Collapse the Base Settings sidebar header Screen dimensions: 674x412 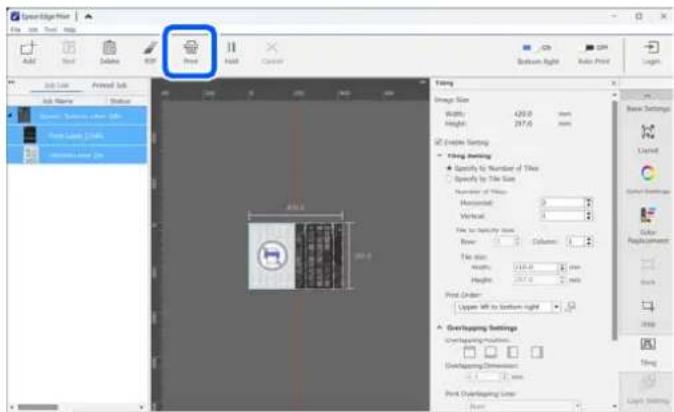tap(647, 95)
